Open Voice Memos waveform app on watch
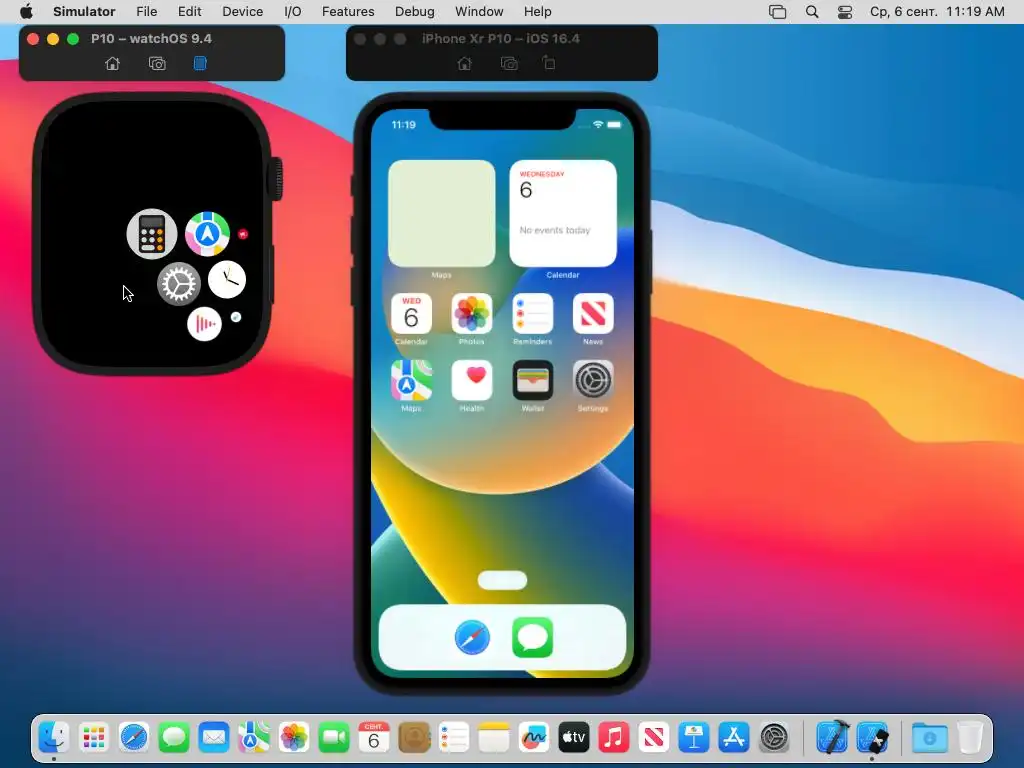Screen dimensions: 1024x768 point(204,323)
